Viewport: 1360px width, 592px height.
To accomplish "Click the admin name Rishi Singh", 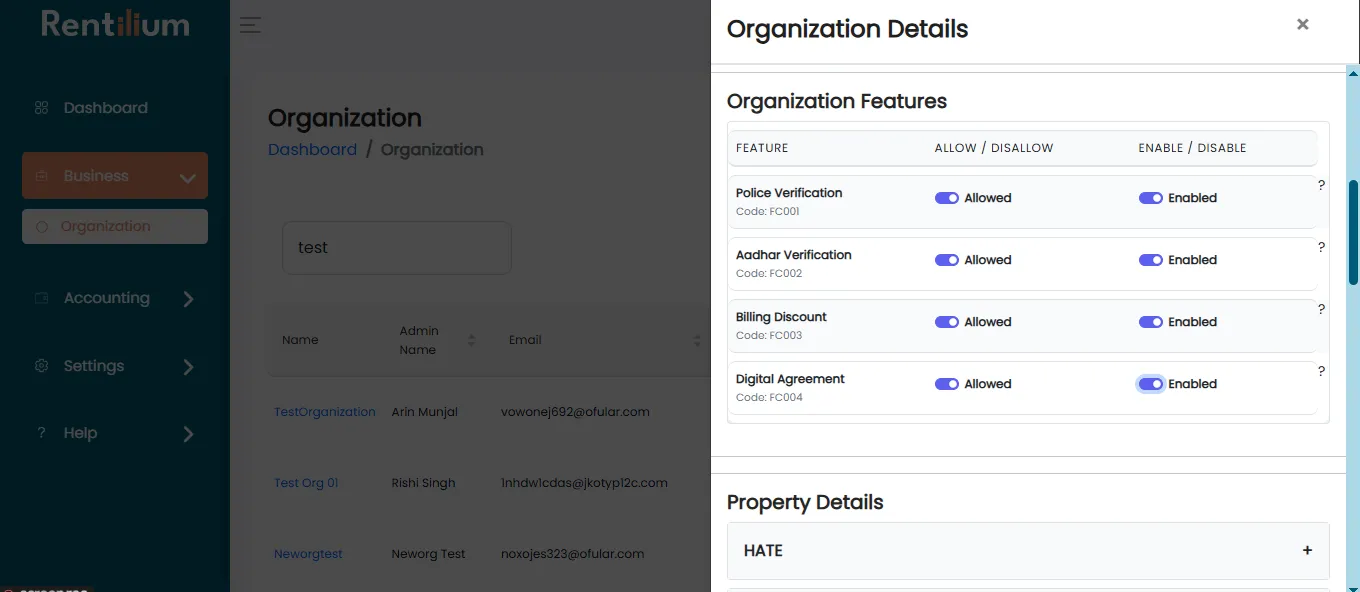I will (423, 483).
